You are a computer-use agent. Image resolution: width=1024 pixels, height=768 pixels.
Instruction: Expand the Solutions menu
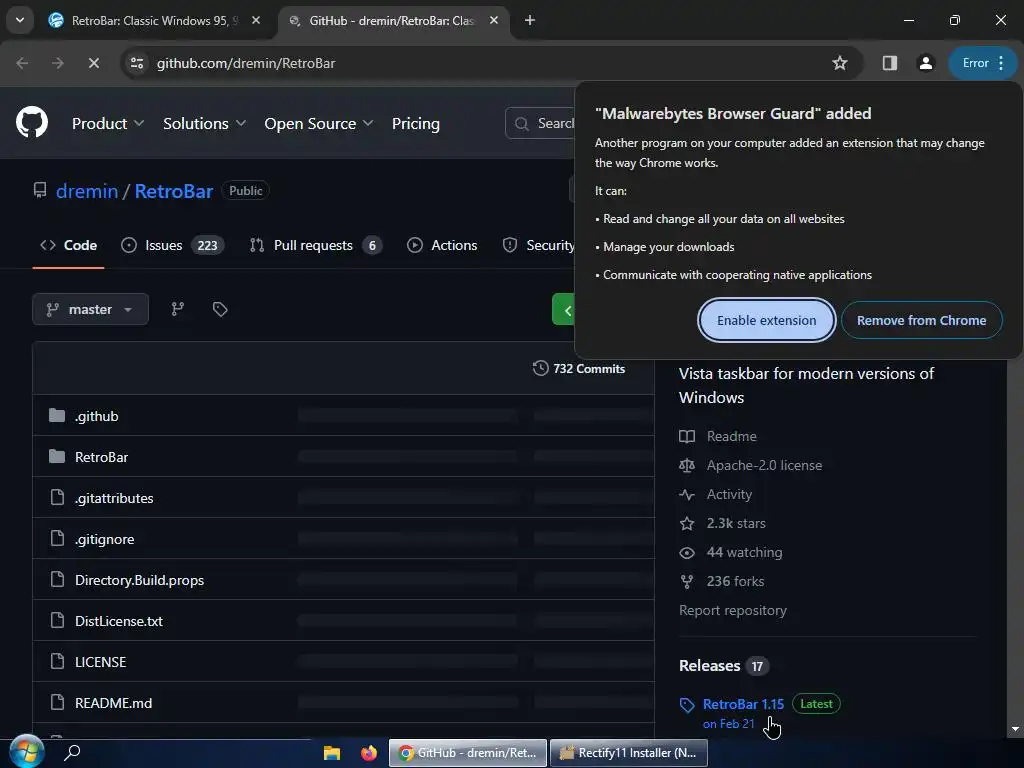click(204, 123)
